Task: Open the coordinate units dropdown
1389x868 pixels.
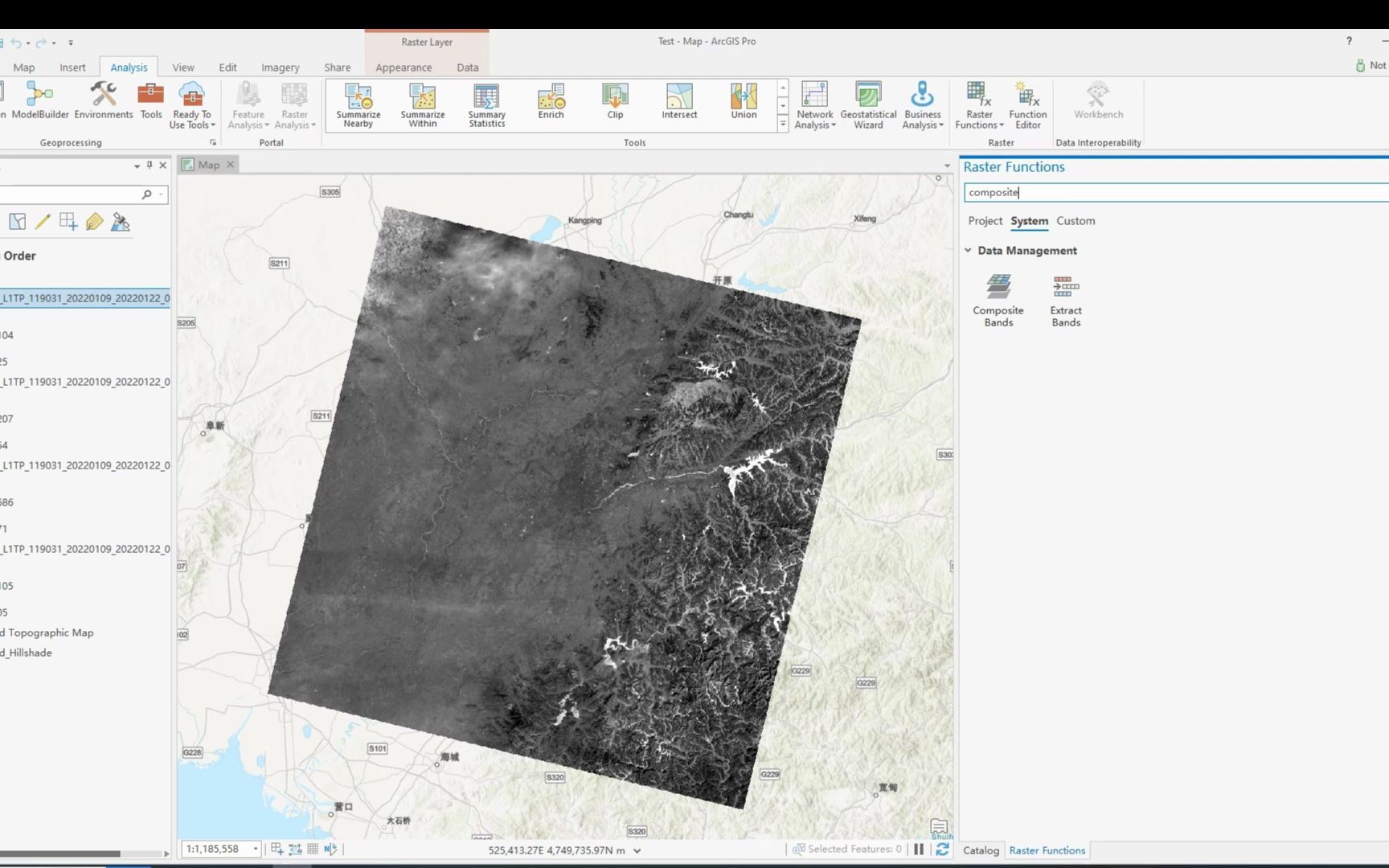Action: coord(638,850)
